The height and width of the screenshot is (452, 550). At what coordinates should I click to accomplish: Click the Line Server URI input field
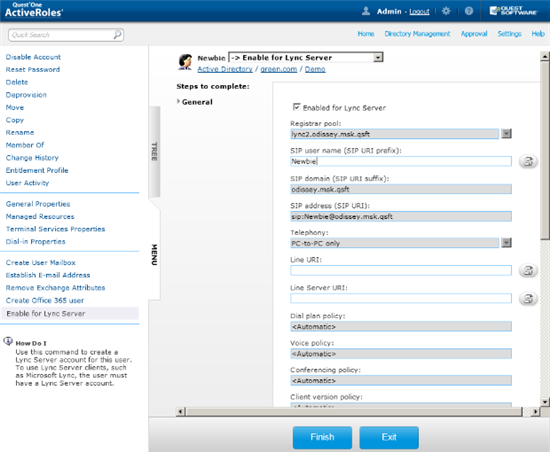[401, 298]
